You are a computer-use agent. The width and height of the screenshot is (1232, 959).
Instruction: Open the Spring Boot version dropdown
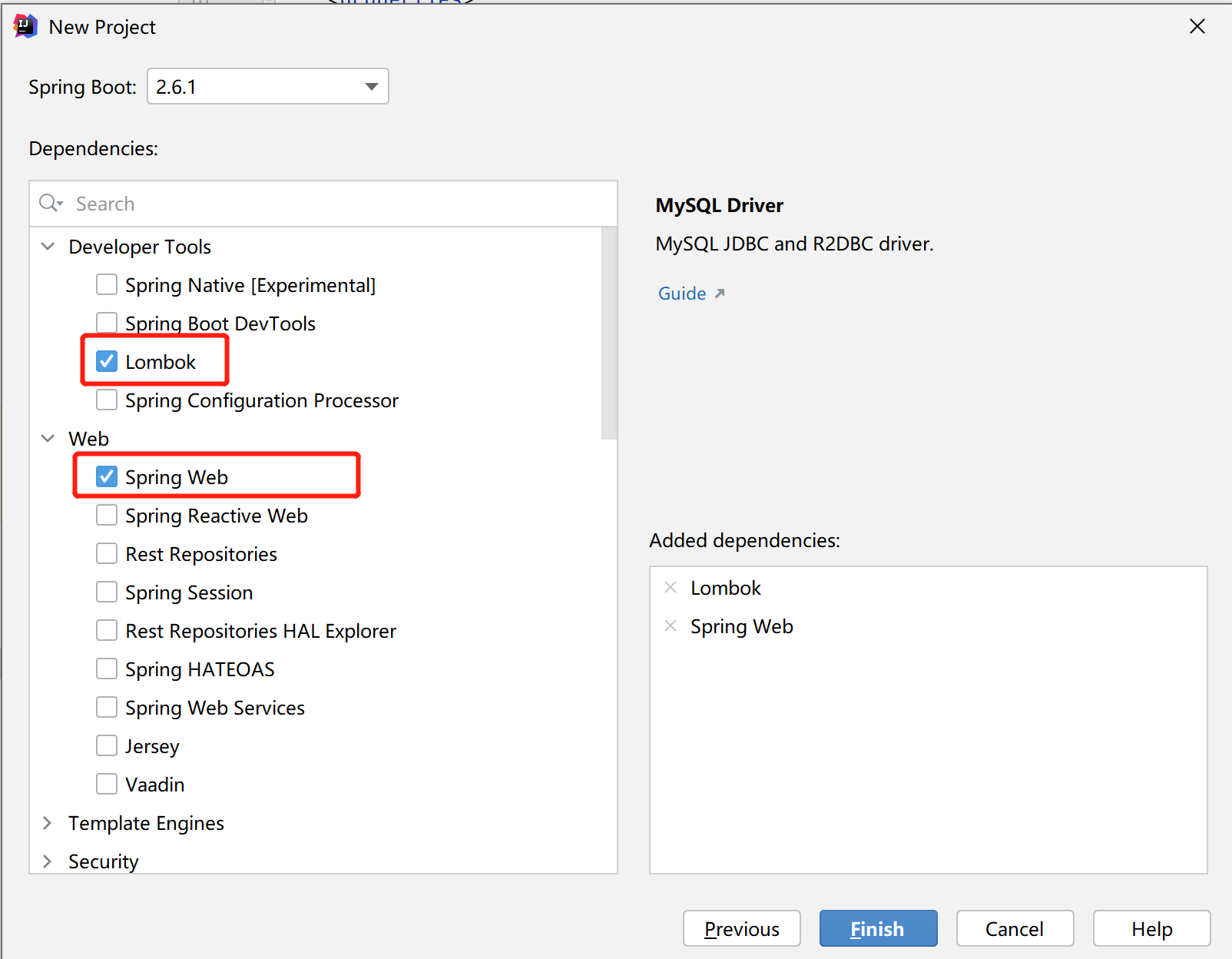pos(370,86)
